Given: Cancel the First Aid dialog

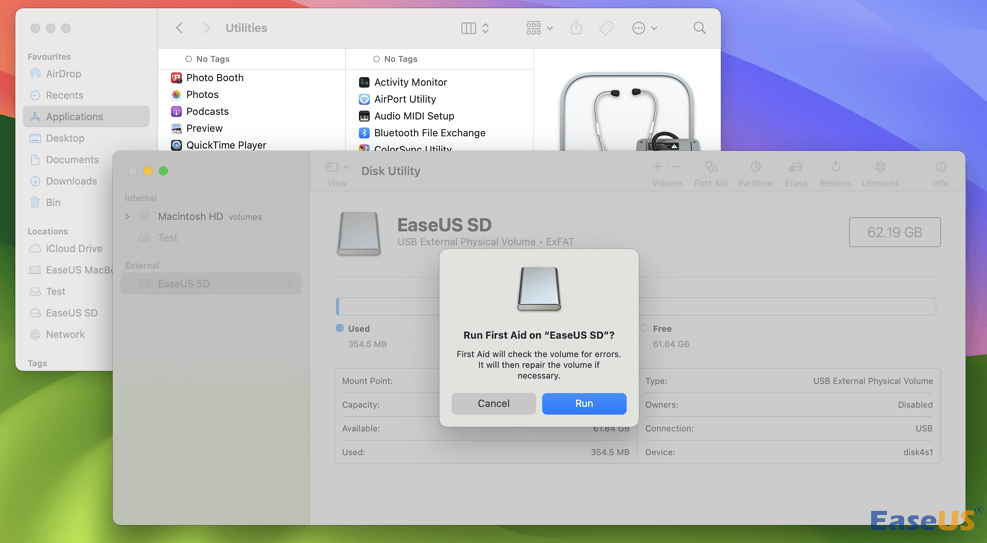Looking at the screenshot, I should 493,403.
